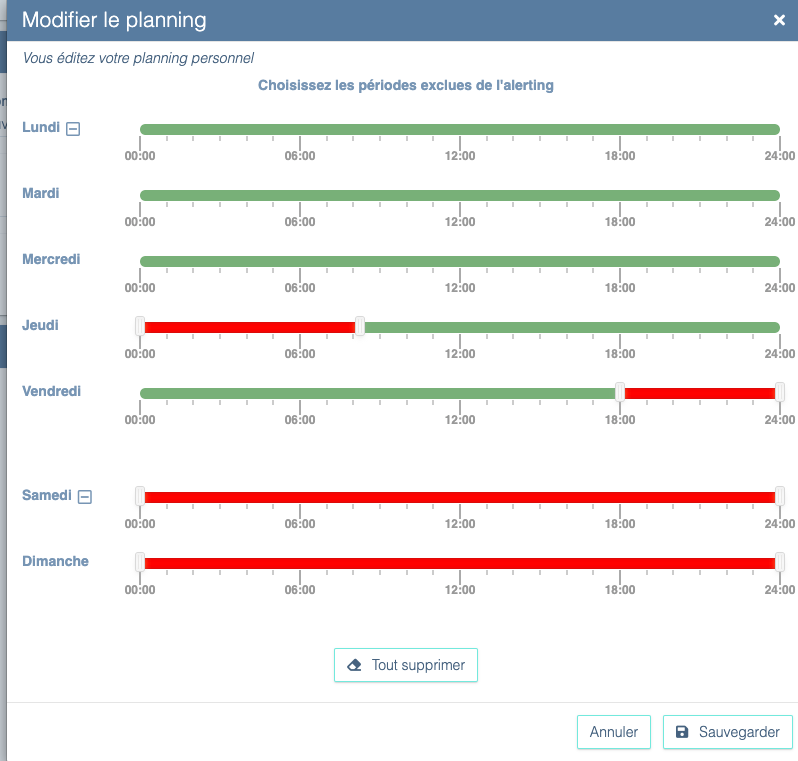798x761 pixels.
Task: Click Vendredi slider end handle at 24:00
Action: click(780, 392)
